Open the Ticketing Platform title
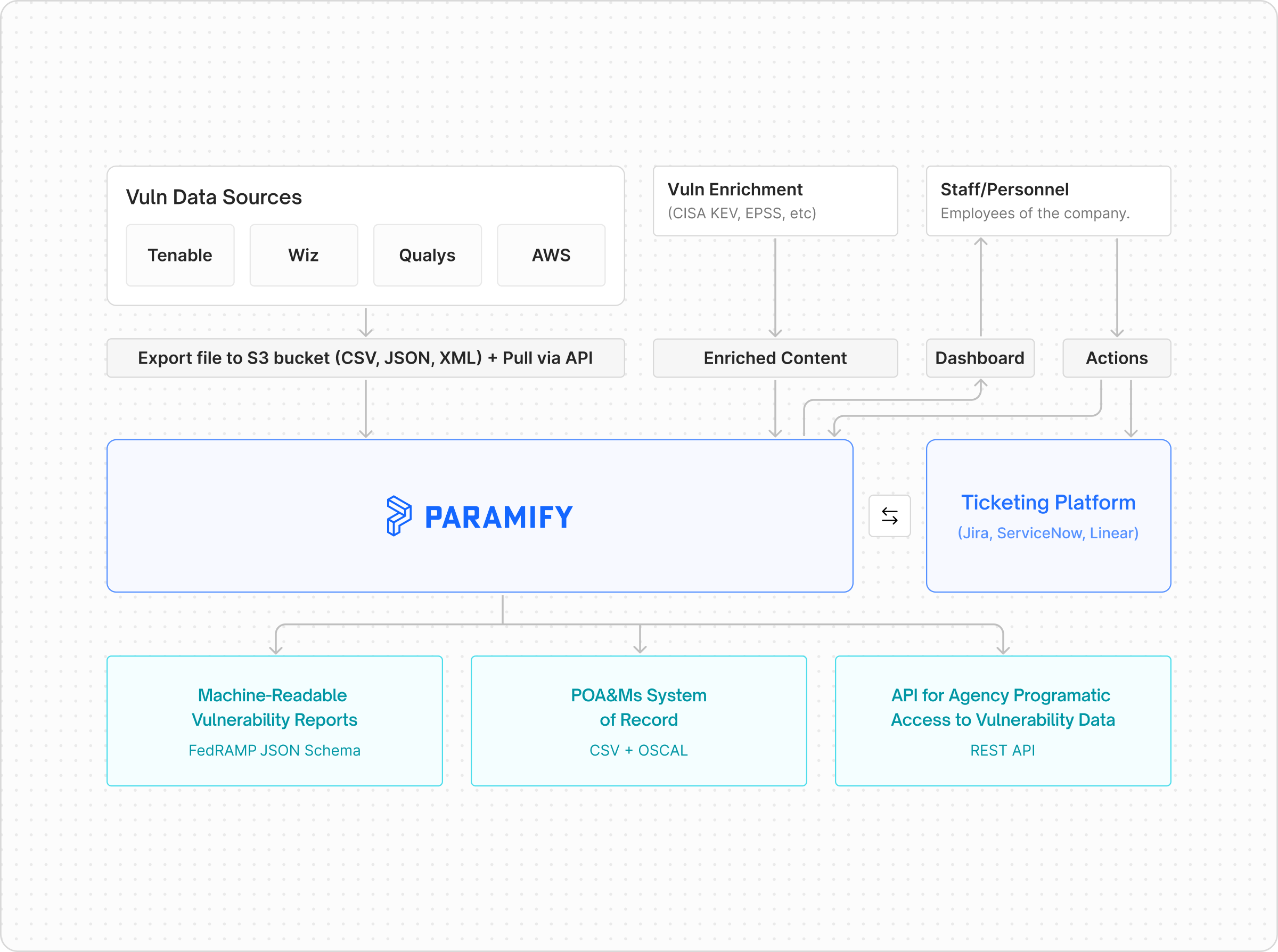The width and height of the screenshot is (1278, 952). pos(1048,503)
